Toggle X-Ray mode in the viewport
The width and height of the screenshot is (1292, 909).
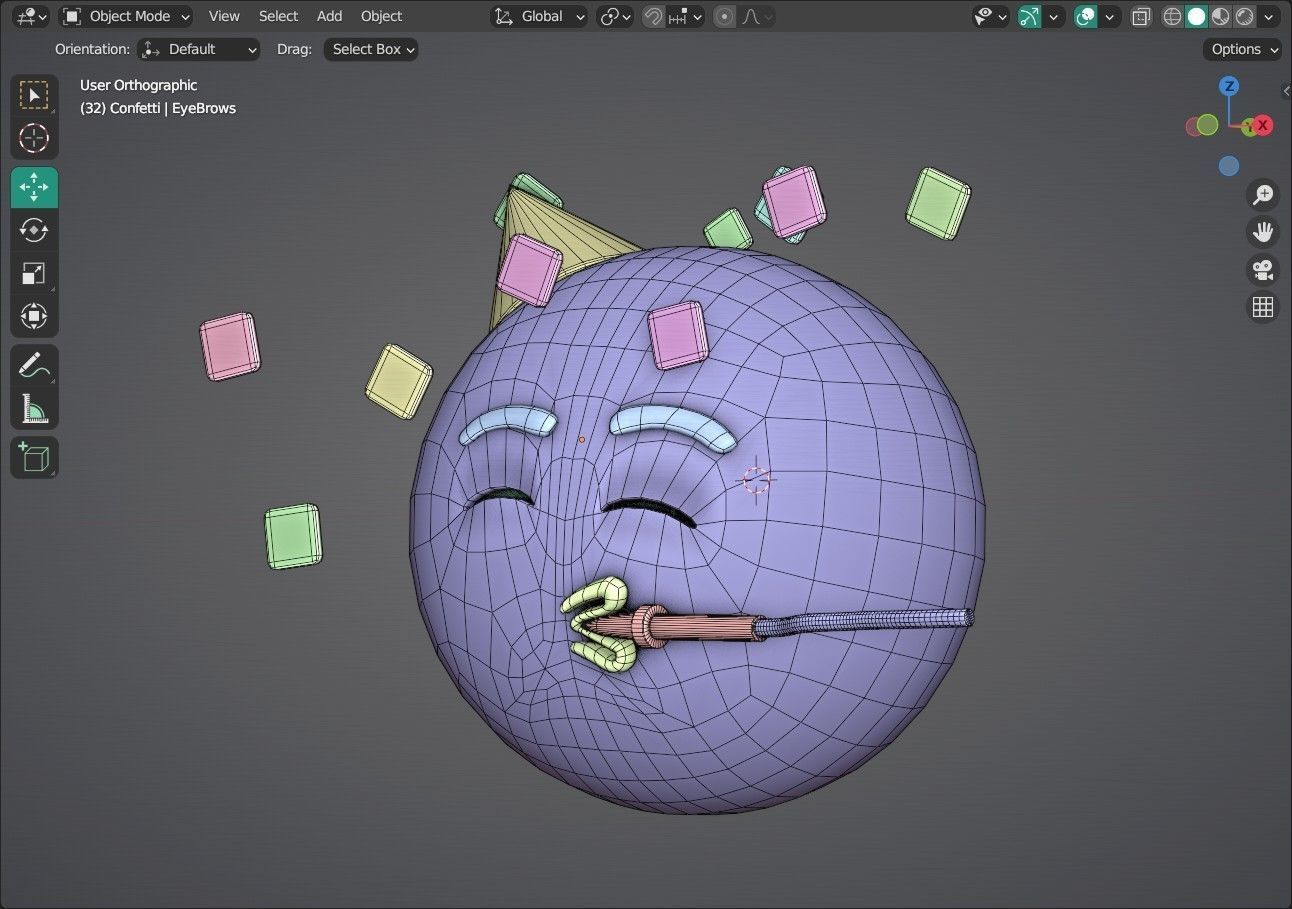click(1141, 16)
